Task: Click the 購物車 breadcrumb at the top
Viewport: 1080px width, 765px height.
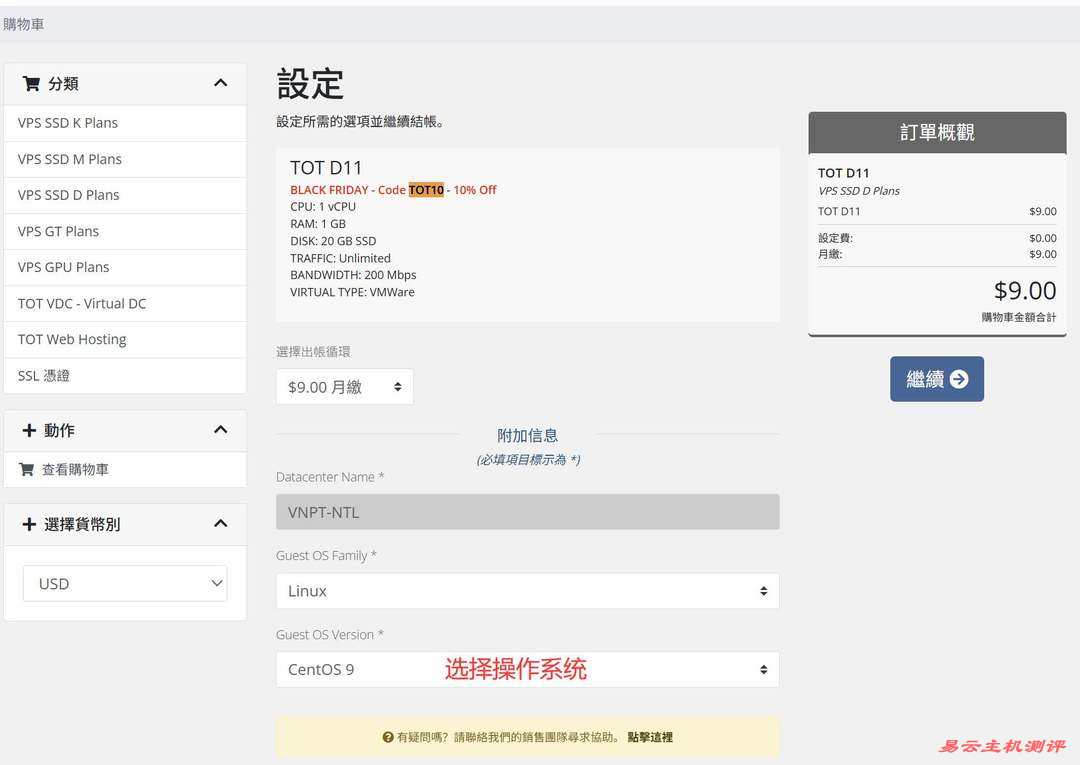Action: click(x=23, y=22)
